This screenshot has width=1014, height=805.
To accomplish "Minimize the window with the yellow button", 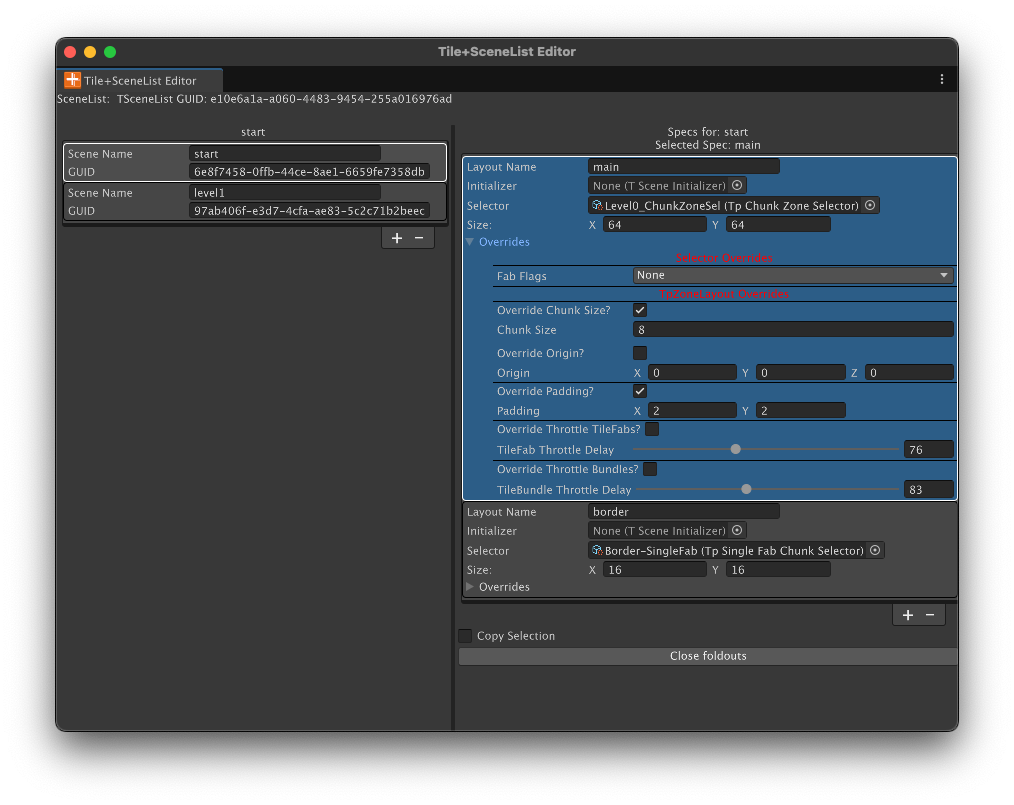I will coord(90,52).
